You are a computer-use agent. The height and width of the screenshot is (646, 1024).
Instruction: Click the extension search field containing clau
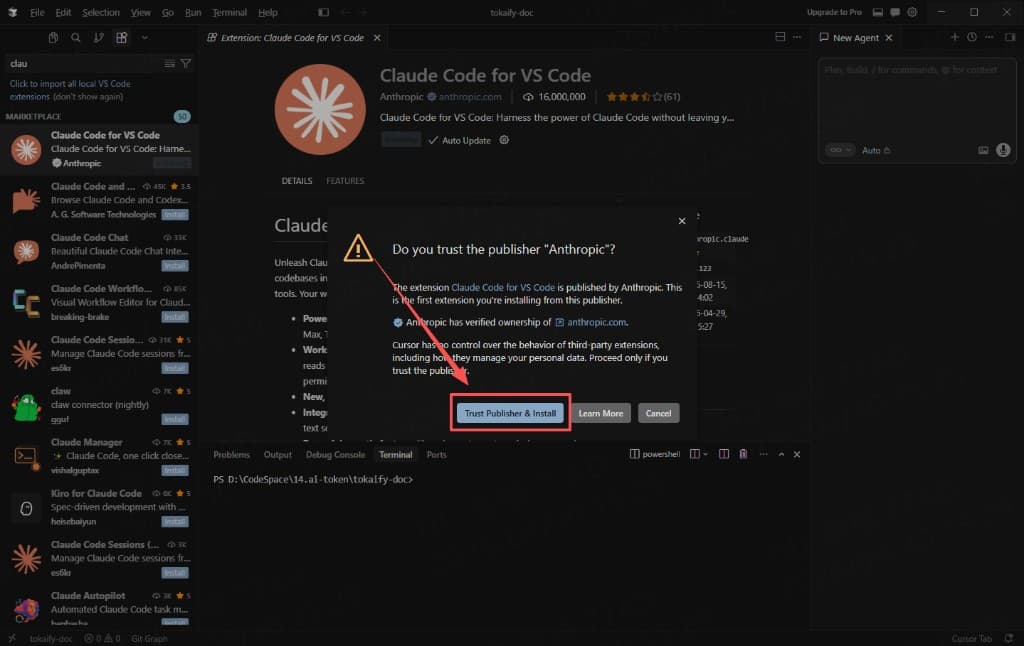pos(84,63)
